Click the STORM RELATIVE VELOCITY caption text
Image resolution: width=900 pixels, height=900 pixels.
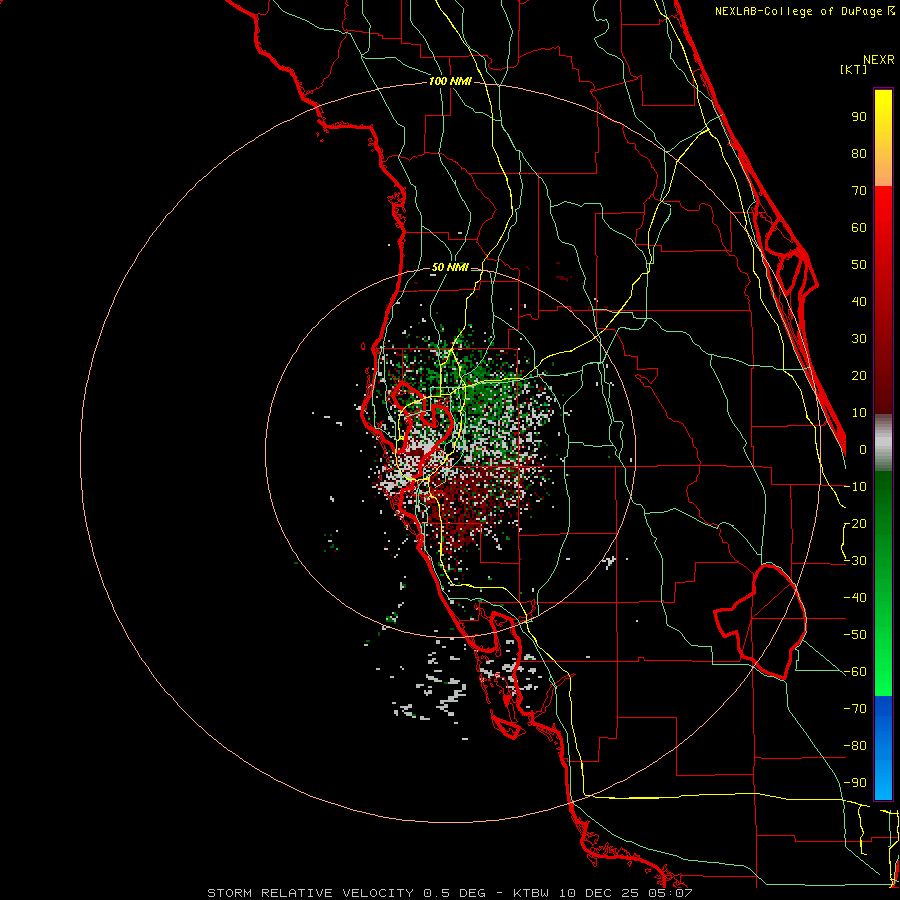point(310,893)
